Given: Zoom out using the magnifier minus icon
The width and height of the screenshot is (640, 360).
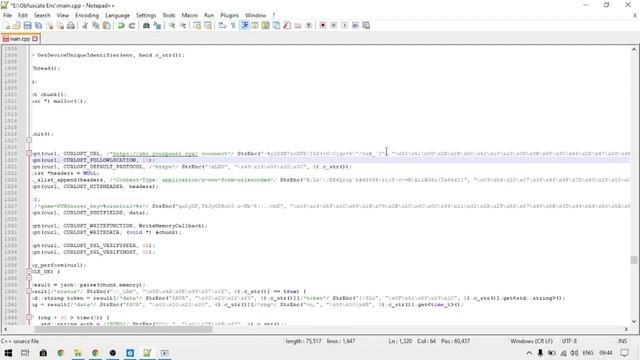Looking at the screenshot, I should point(183,25).
